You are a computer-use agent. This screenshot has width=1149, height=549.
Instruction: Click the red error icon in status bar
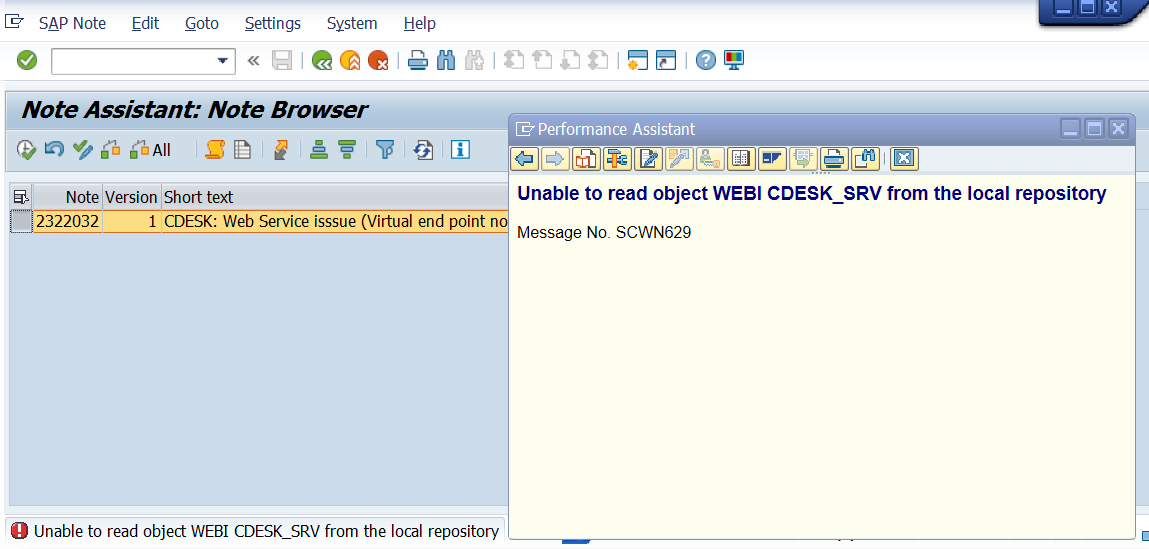coord(20,531)
